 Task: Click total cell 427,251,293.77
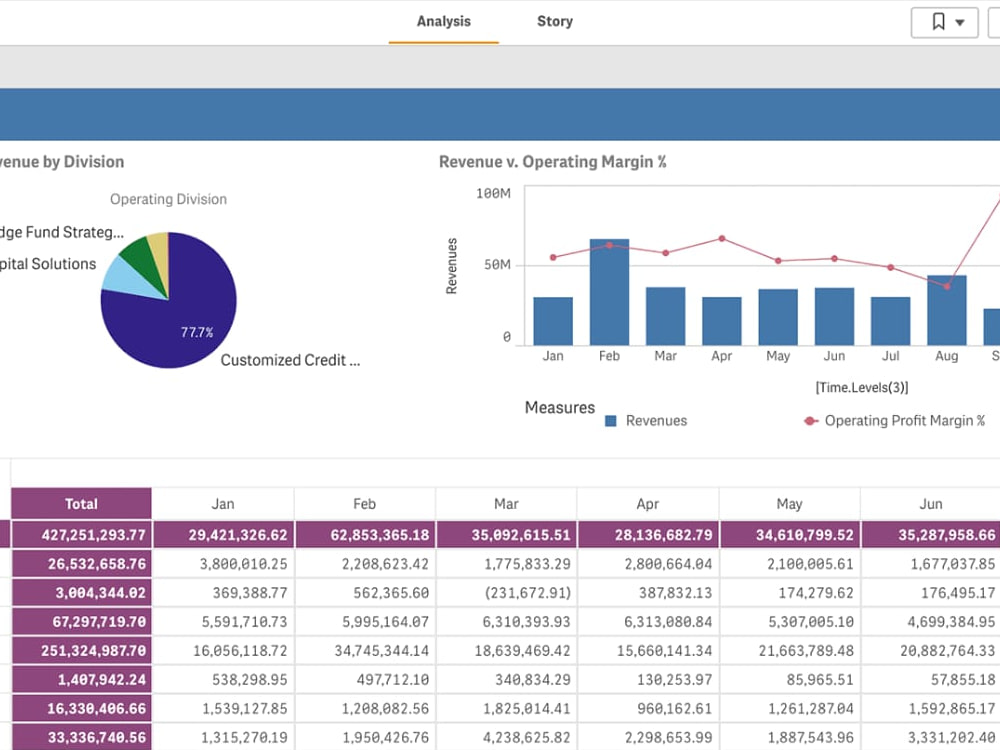pos(82,534)
